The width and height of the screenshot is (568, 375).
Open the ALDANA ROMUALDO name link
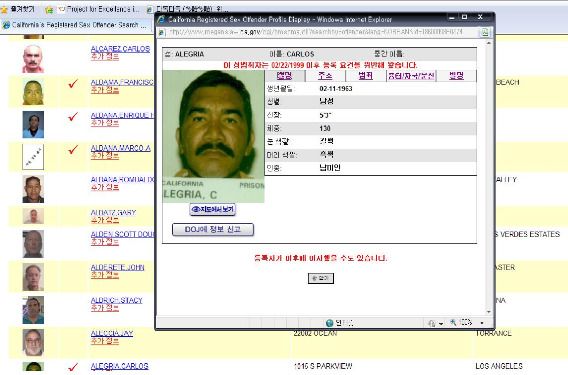(122, 179)
